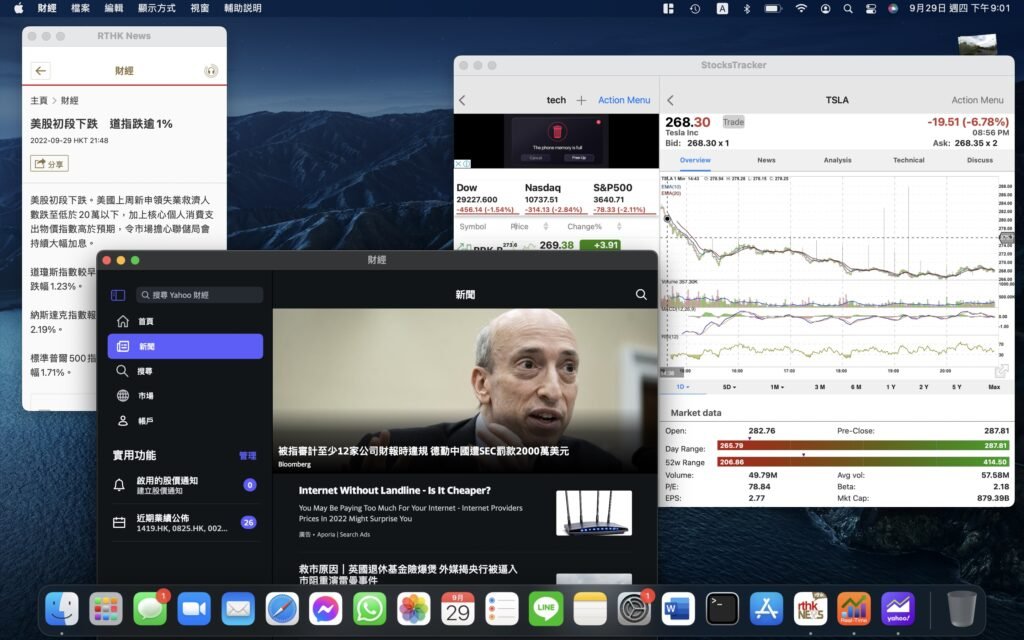Open 救市原因 英國退休基金 article
The image size is (1024, 640).
[x=408, y=574]
